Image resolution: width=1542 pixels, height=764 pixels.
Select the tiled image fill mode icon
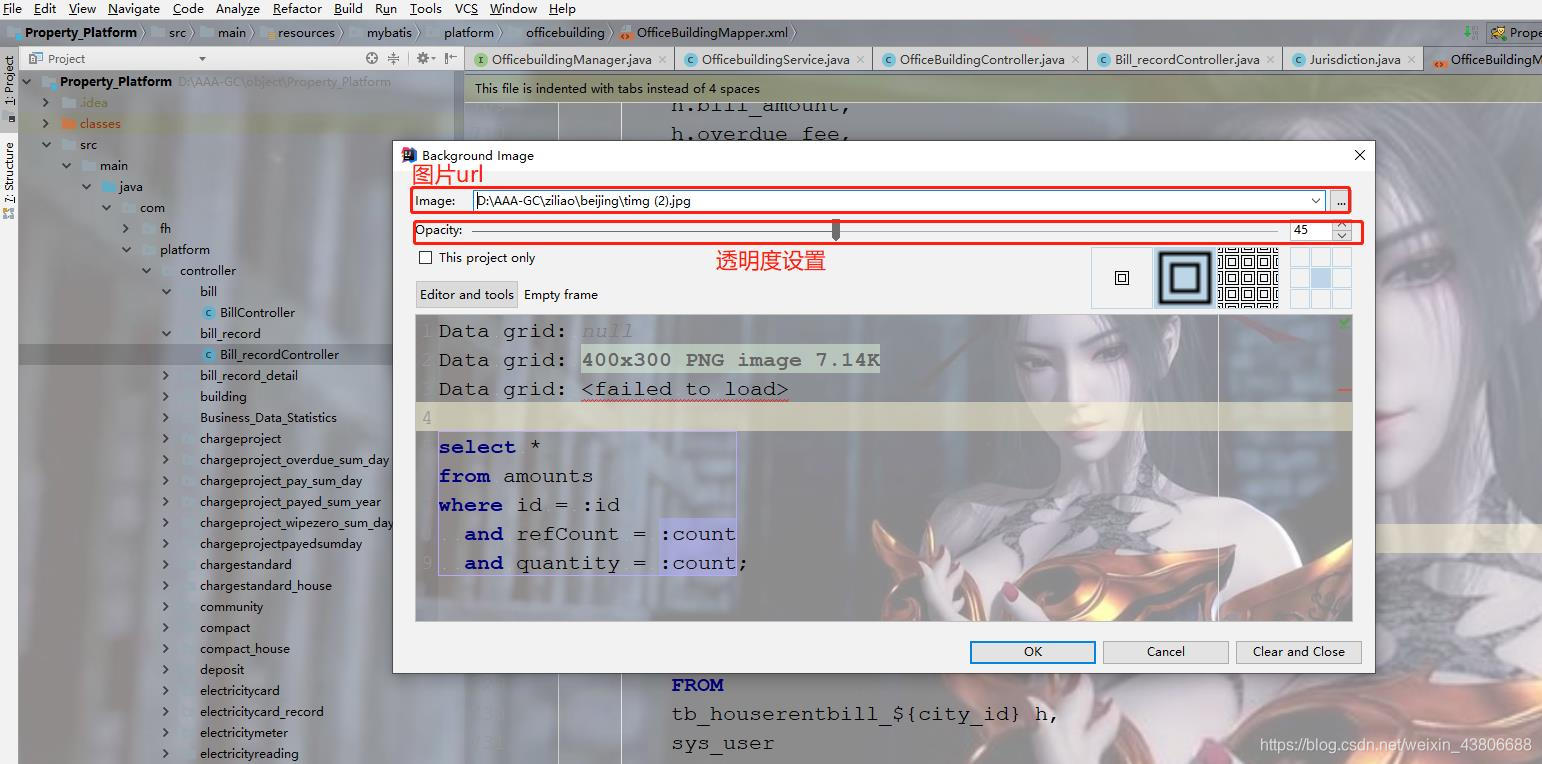pos(1248,278)
